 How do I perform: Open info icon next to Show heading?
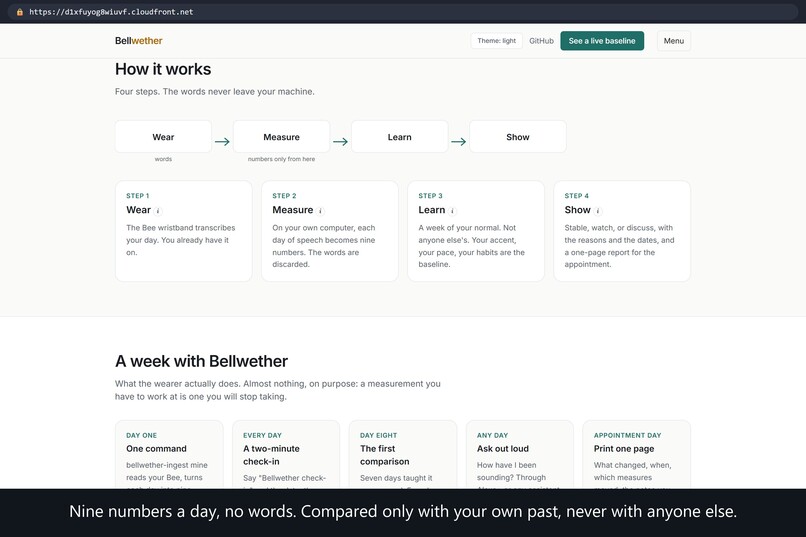598,211
